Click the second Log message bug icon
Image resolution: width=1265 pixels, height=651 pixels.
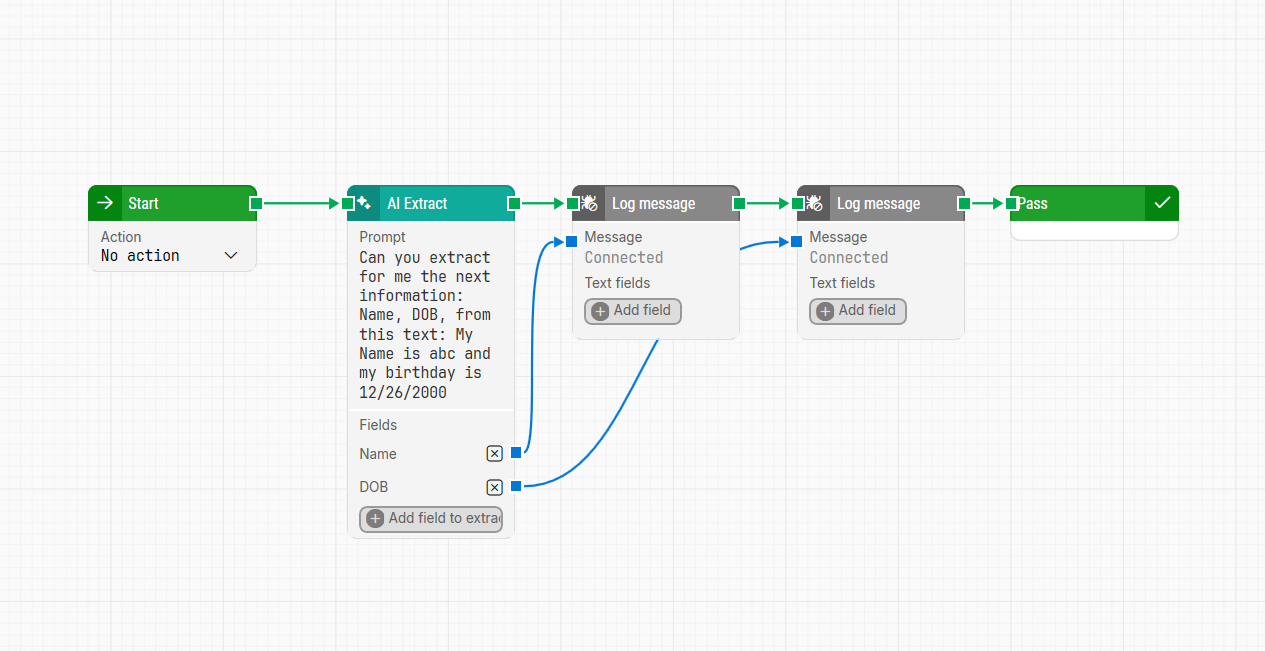pyautogui.click(x=814, y=203)
